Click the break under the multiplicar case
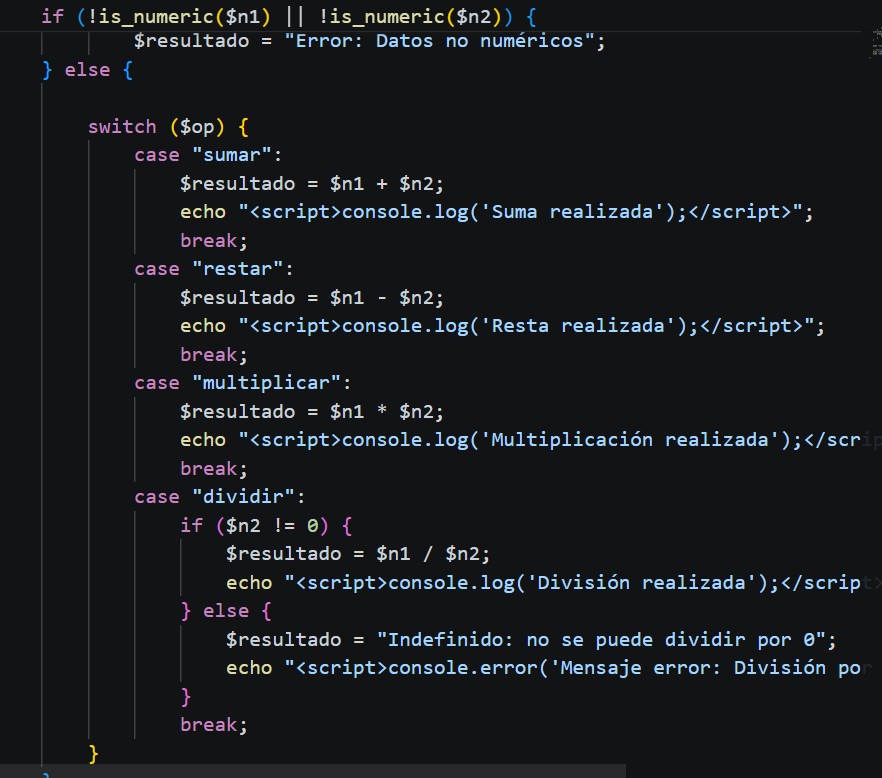Viewport: 882px width, 778px height. (214, 469)
